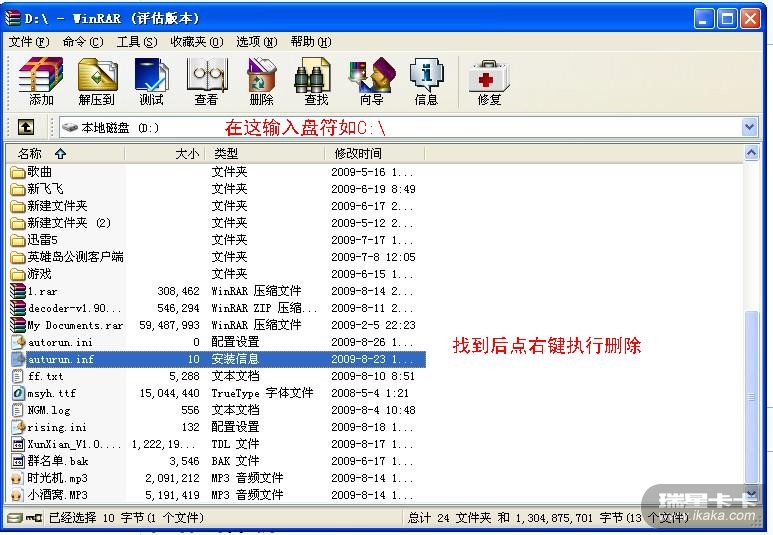Viewport: 773px width, 535px height.
Task: Click the size value 59,487,993
Action: (x=169, y=325)
